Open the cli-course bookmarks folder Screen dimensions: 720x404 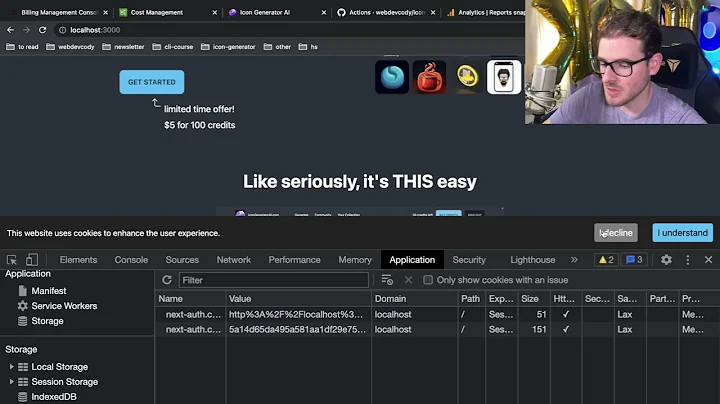click(172, 47)
